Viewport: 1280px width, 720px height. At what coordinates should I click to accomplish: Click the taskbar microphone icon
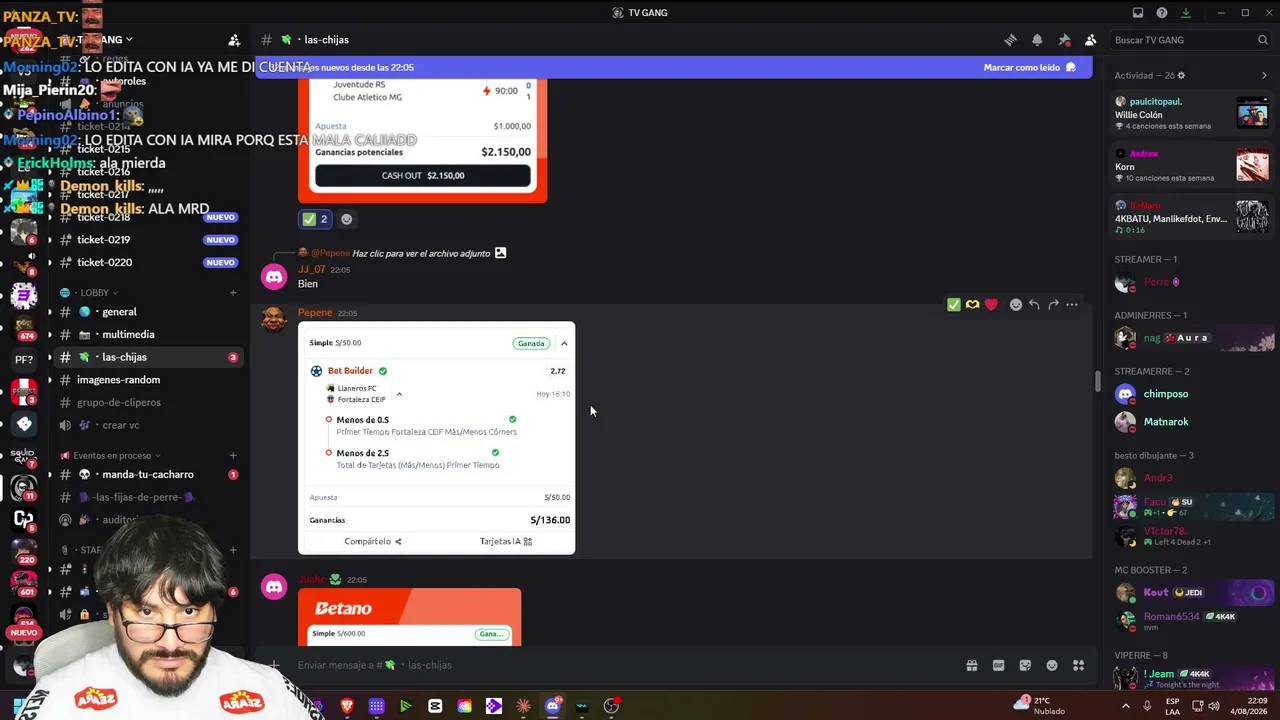point(1146,706)
